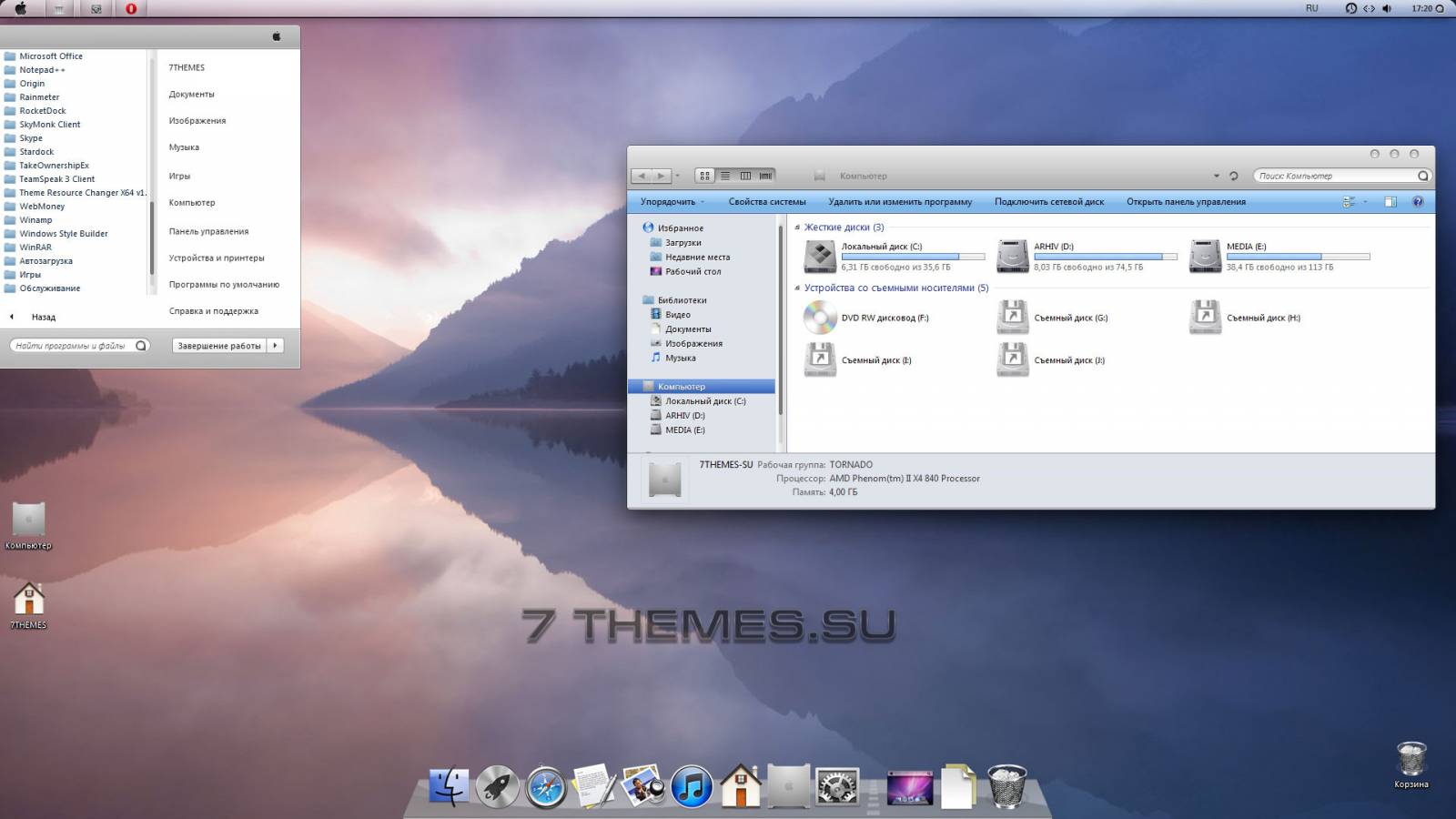Open the Finder icon in the dock
Viewport: 1456px width, 819px height.
[x=450, y=786]
